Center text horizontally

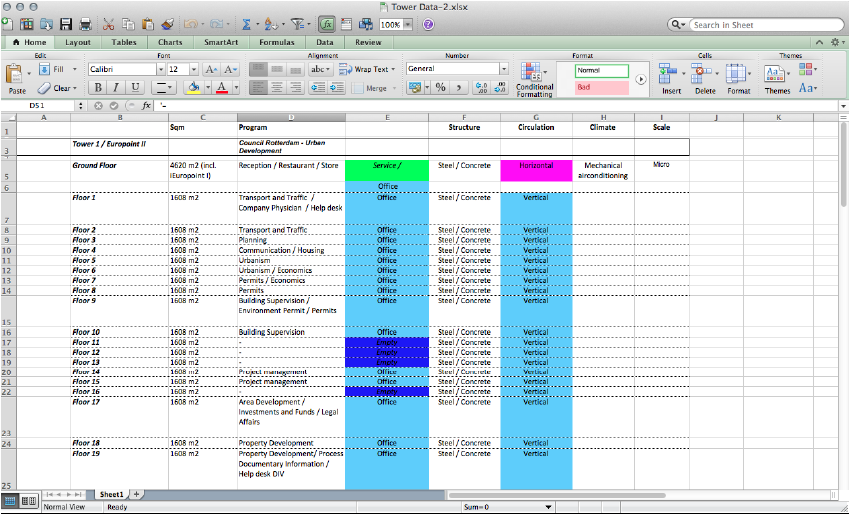[x=276, y=88]
